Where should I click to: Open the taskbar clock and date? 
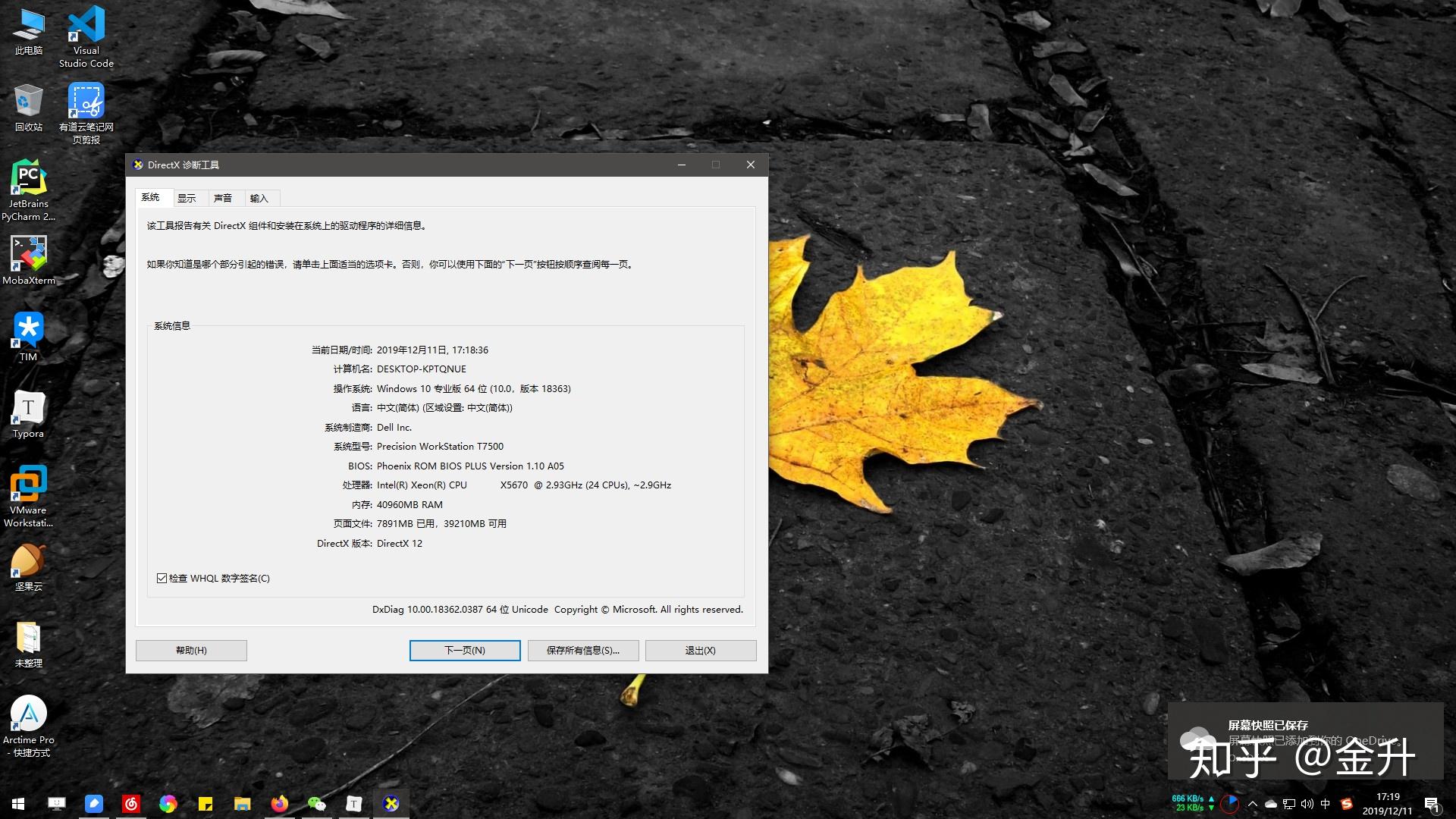coord(1387,804)
